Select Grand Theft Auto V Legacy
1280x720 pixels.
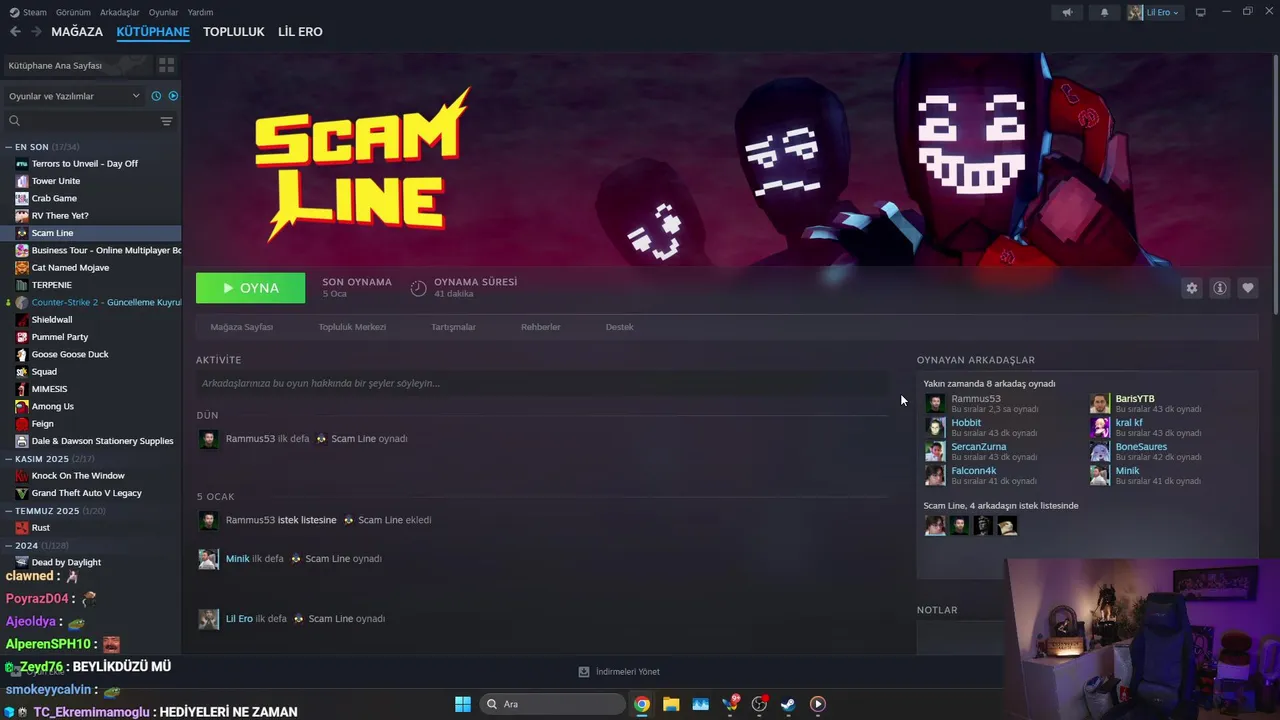click(86, 493)
